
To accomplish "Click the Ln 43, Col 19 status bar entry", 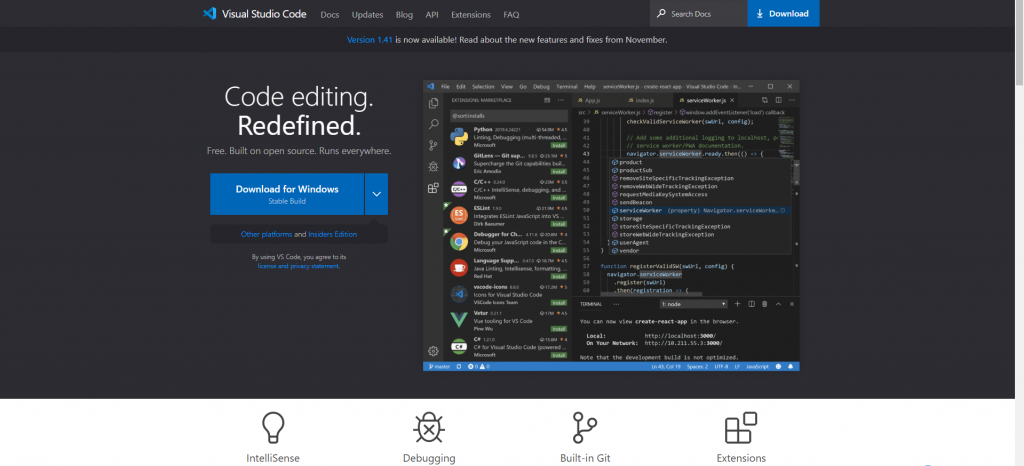I will pyautogui.click(x=666, y=367).
